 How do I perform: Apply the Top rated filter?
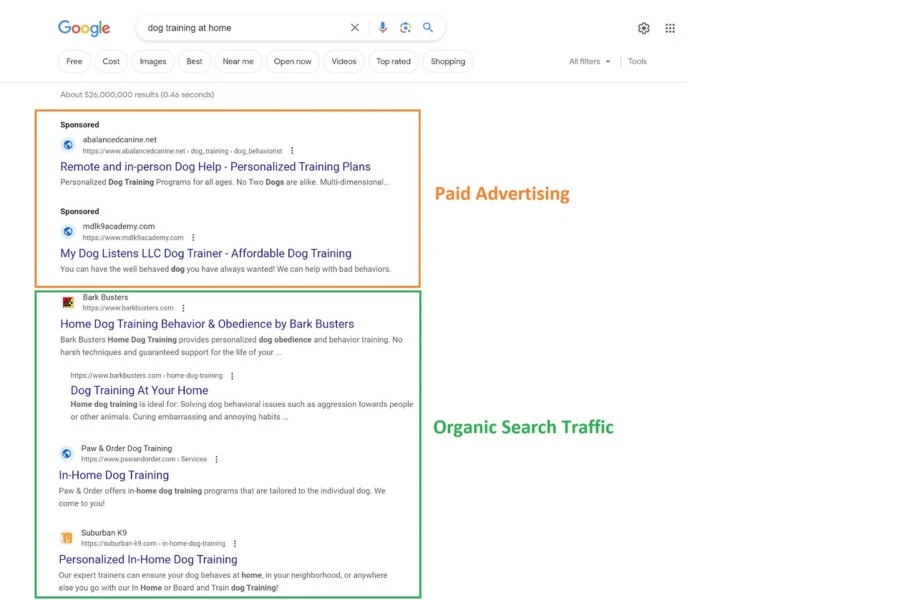coord(393,61)
